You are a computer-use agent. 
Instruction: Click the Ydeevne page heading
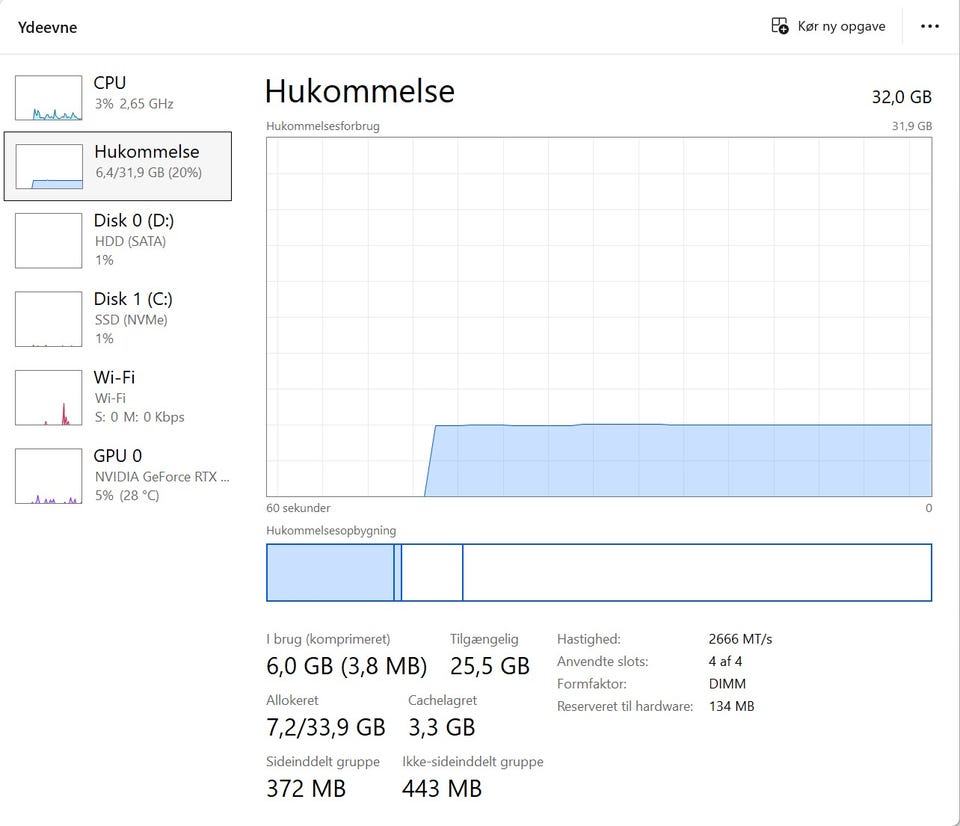point(47,27)
